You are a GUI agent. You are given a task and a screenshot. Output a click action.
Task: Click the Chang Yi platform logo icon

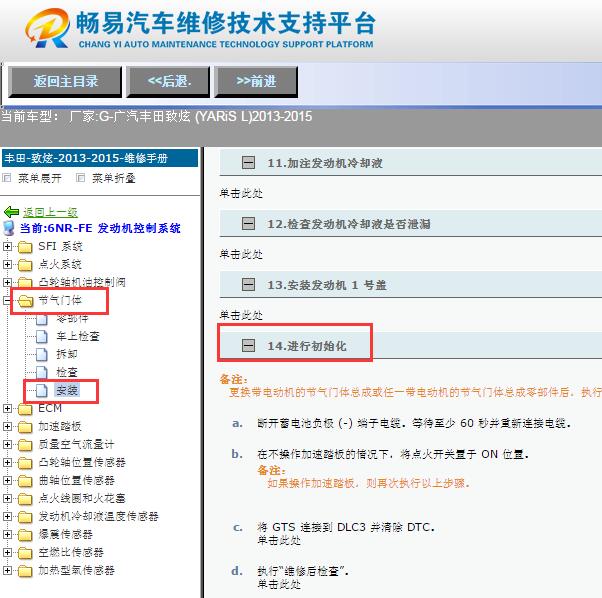(x=48, y=29)
